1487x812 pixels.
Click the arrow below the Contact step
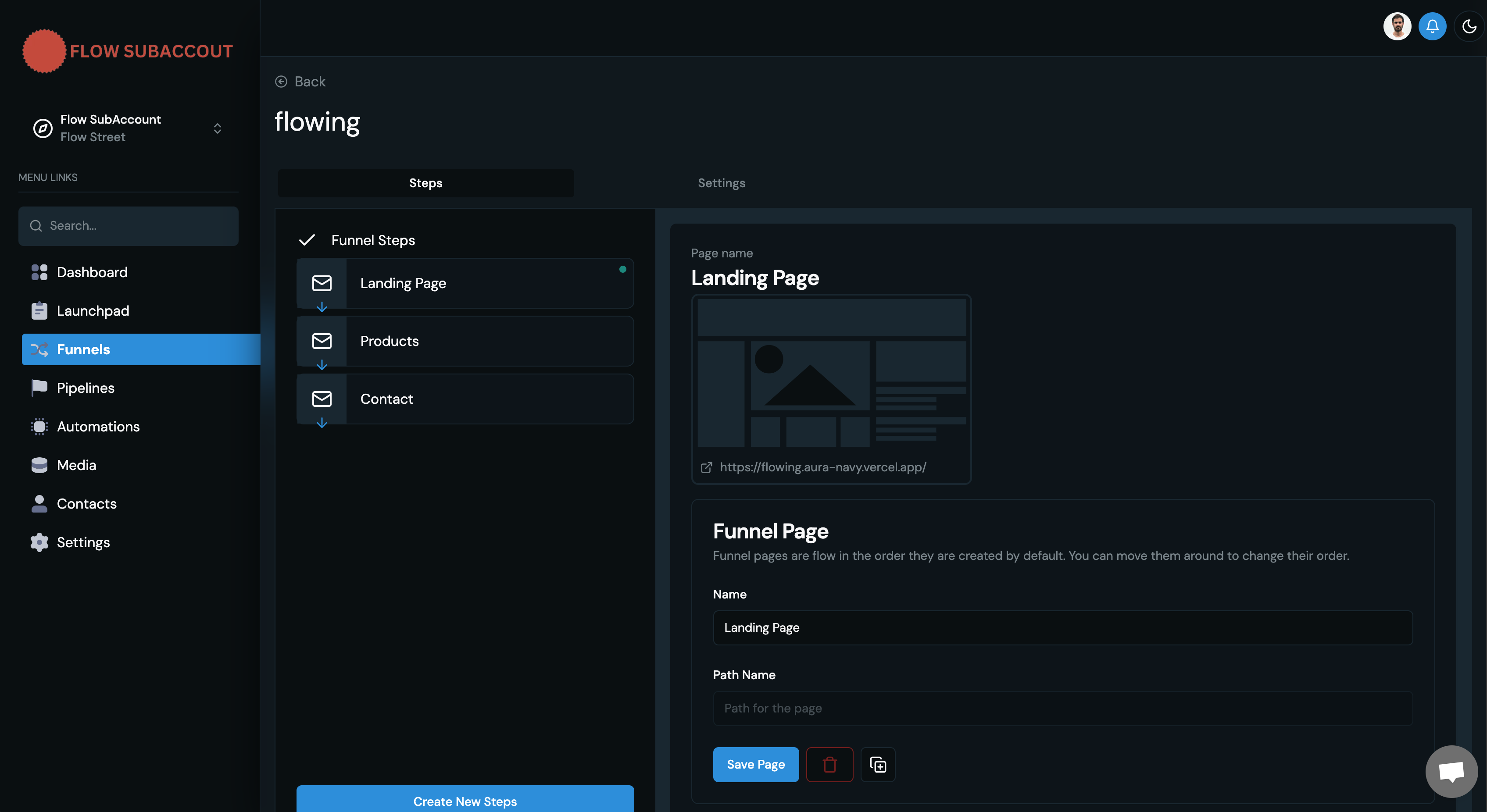322,423
